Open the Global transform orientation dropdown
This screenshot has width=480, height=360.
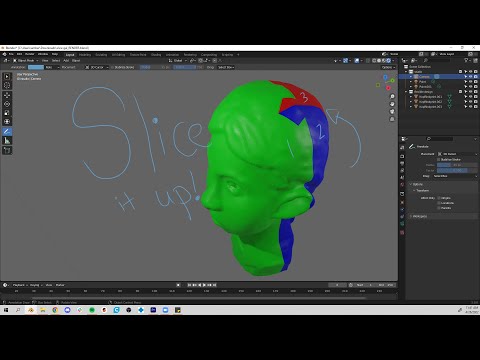coord(177,61)
